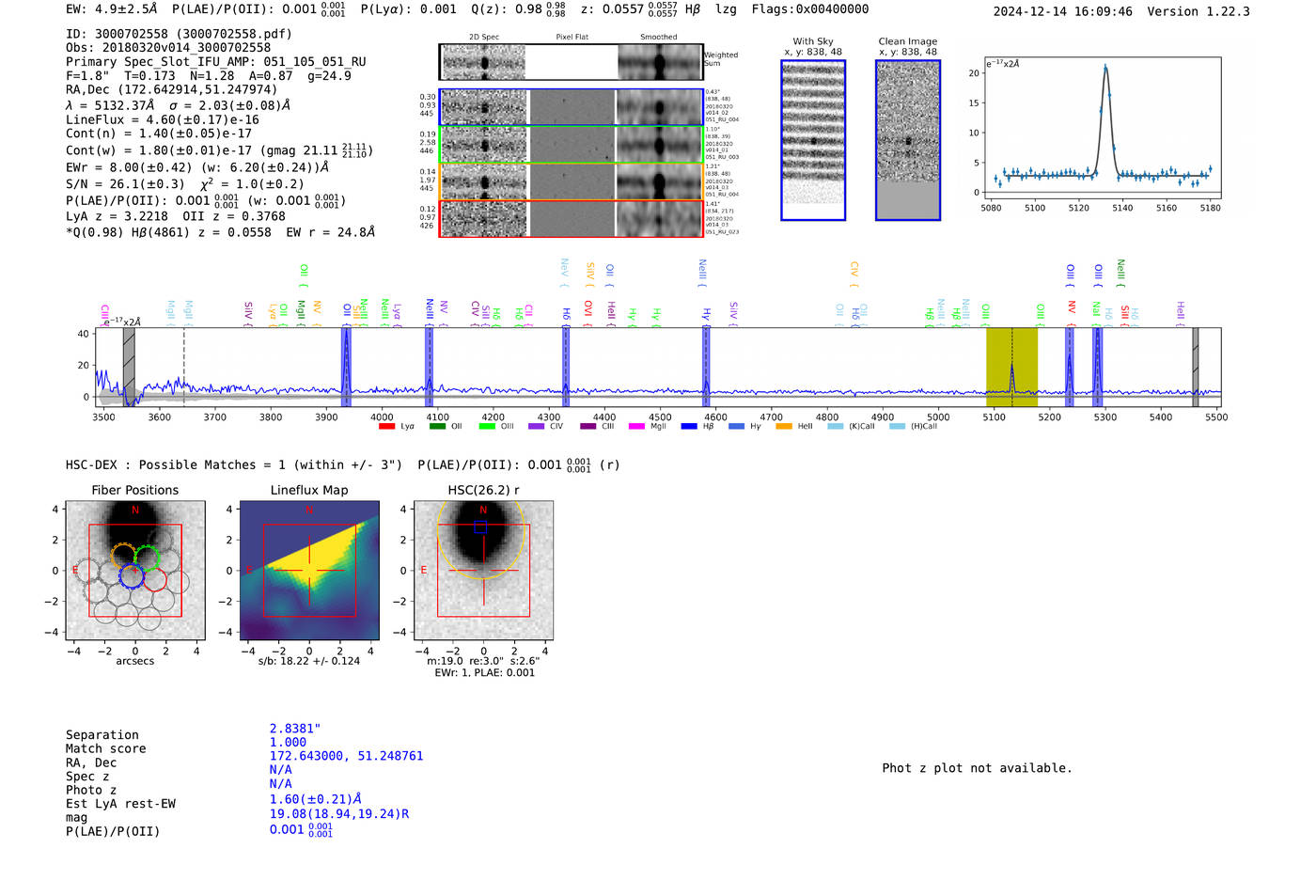Click the Flags:0x00400000 header text
This screenshot has width=1316, height=896.
point(810,9)
